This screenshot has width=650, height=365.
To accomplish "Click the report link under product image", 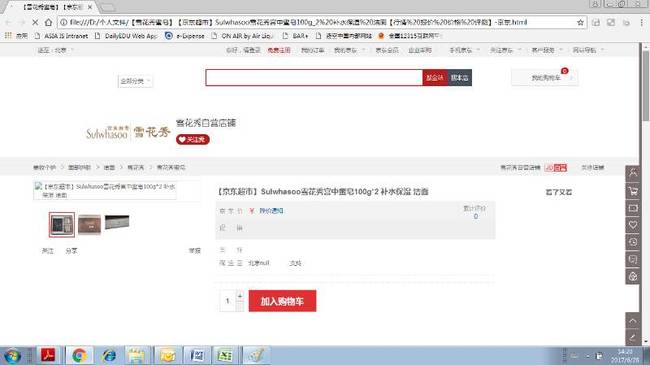I will 194,251.
